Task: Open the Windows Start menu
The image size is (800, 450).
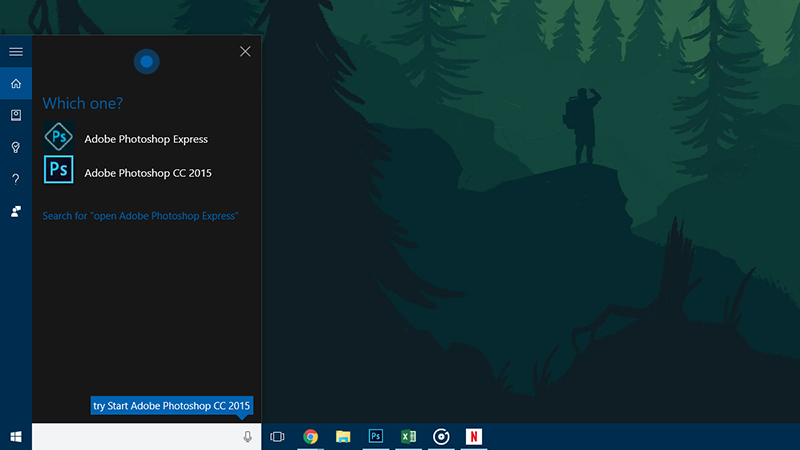Action: click(16, 437)
